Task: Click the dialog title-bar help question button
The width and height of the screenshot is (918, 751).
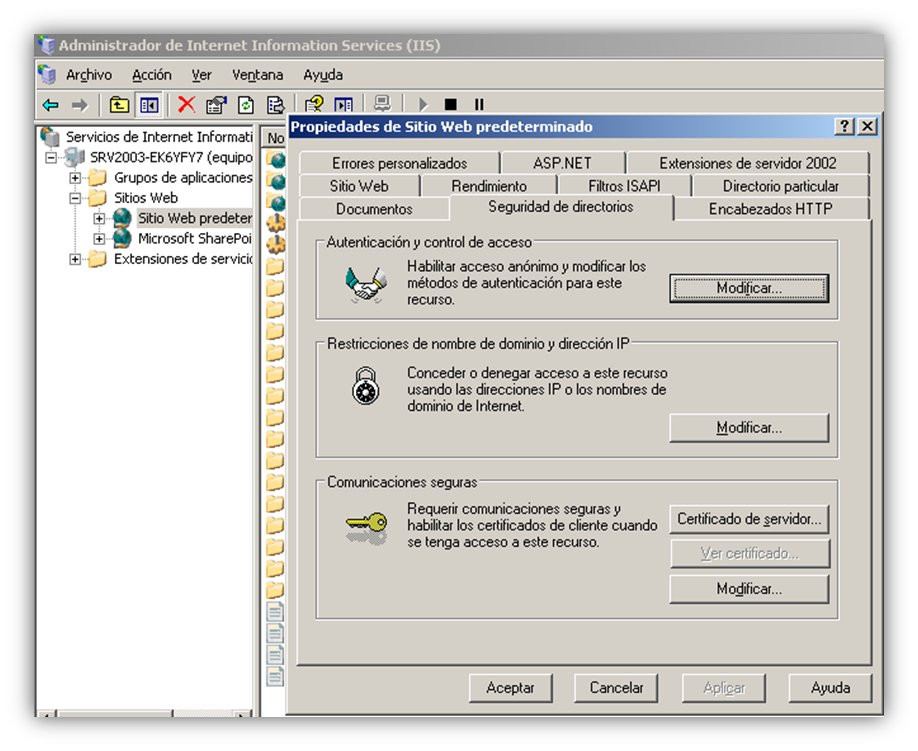Action: click(844, 126)
